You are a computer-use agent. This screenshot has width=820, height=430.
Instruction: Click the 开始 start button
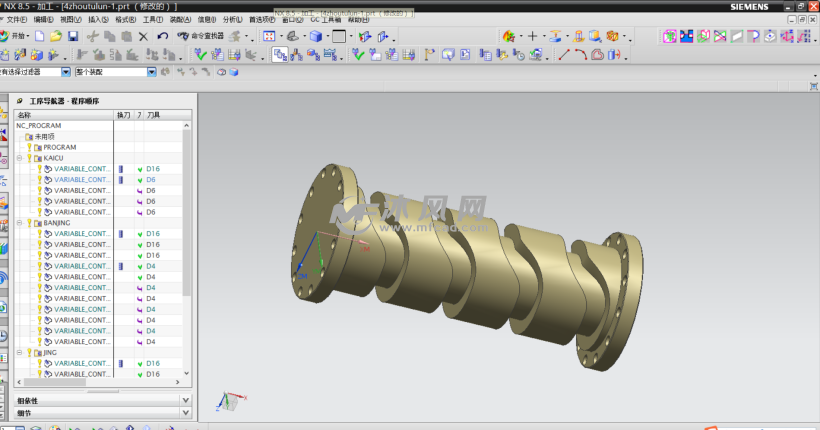[17, 36]
